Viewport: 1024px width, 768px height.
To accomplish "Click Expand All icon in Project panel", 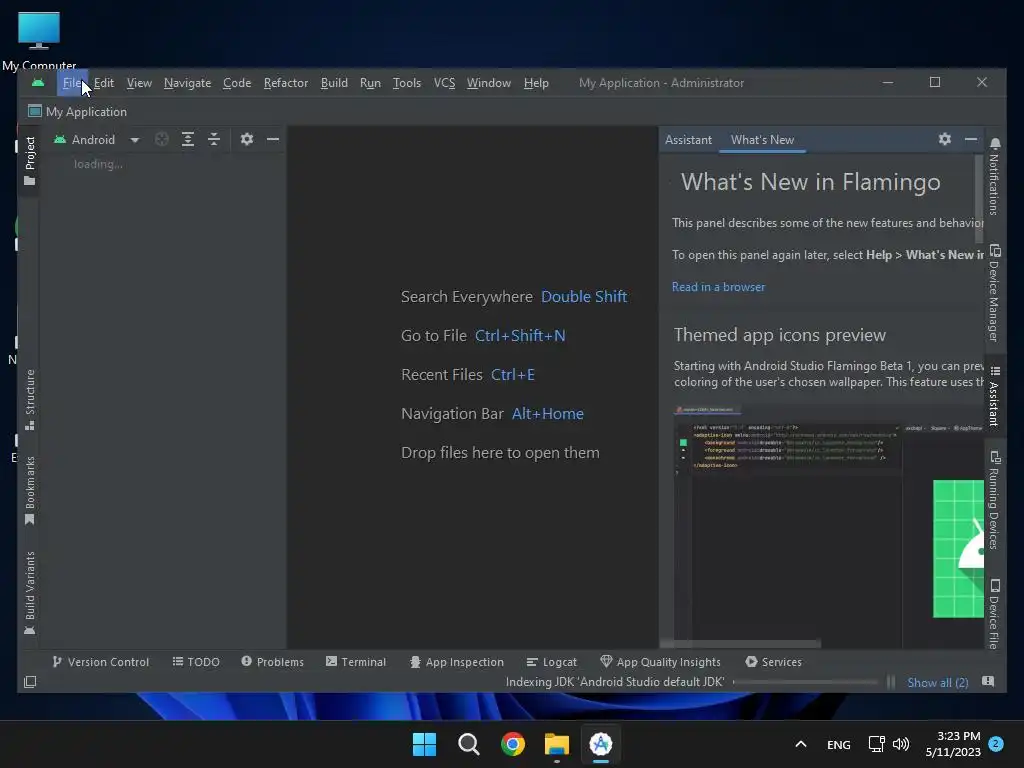I will click(x=187, y=139).
